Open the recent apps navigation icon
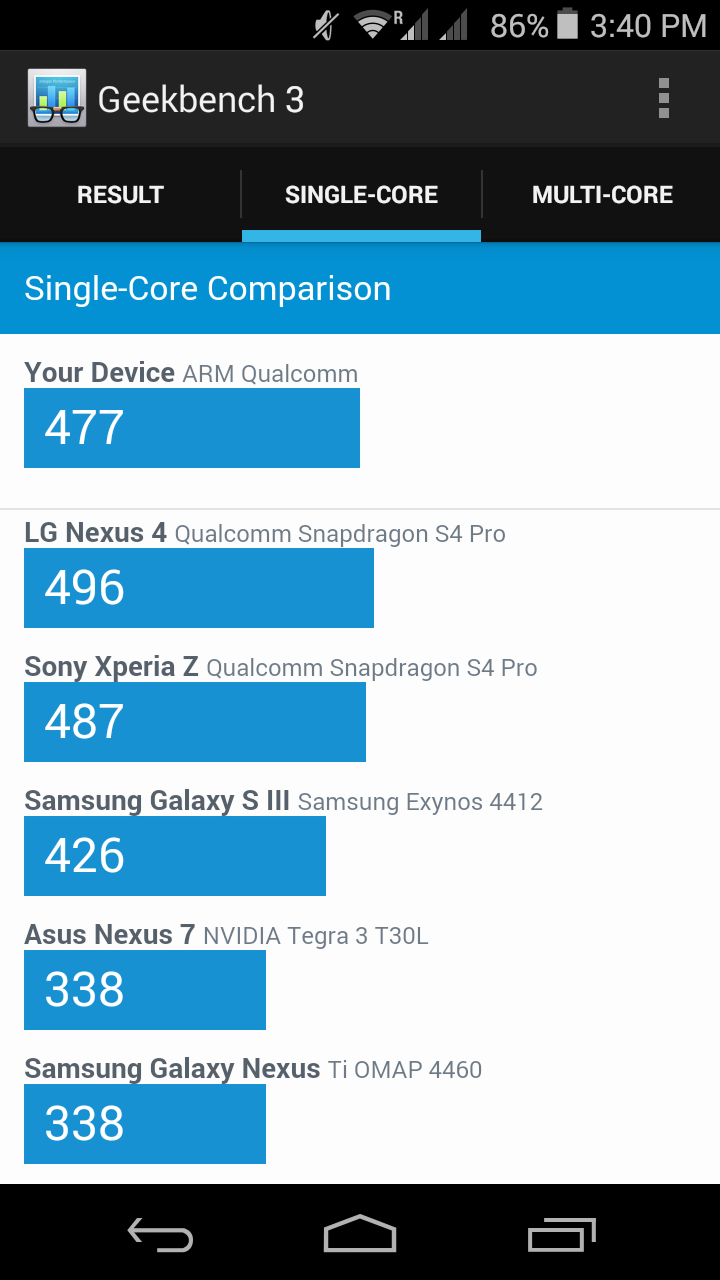This screenshot has height=1280, width=720. [561, 1235]
